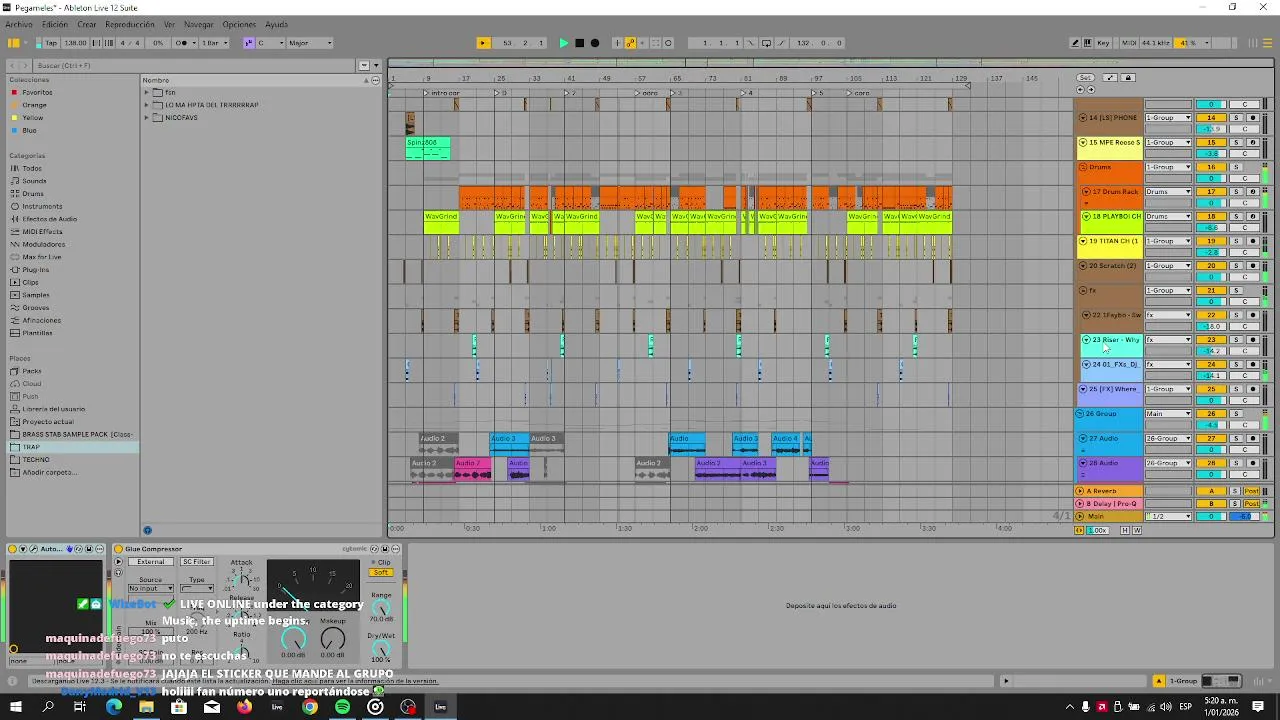Solo track 23 Riser
This screenshot has height=720, width=1280.
pyautogui.click(x=1236, y=340)
